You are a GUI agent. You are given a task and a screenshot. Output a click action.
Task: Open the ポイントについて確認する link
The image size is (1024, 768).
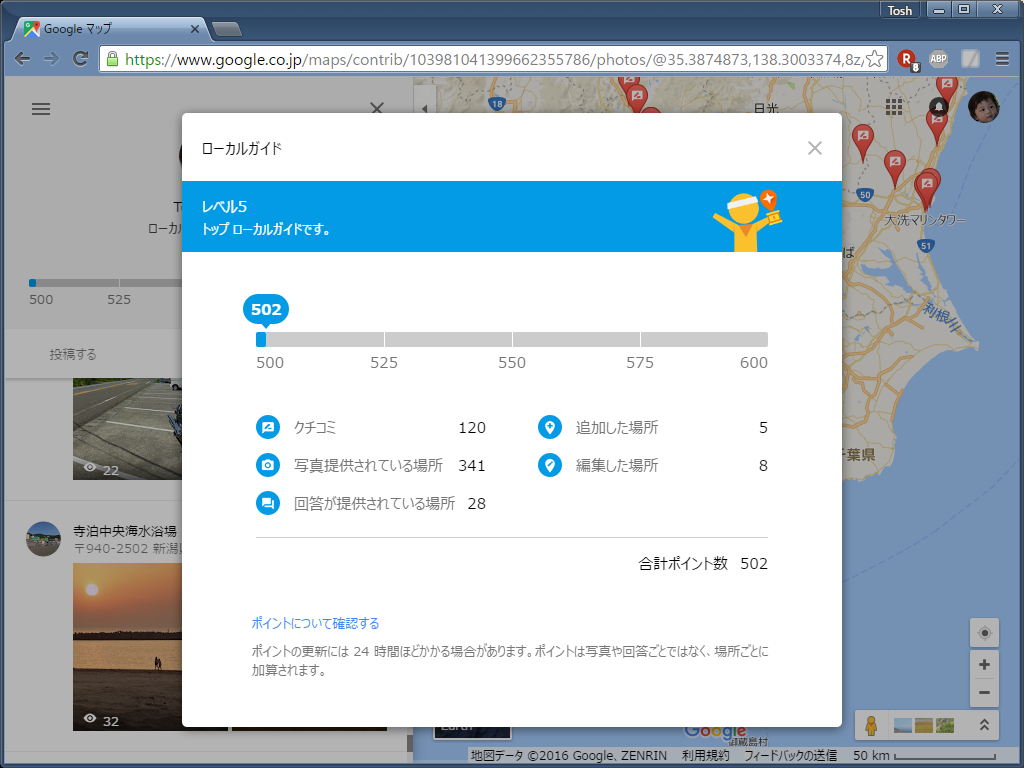click(315, 623)
